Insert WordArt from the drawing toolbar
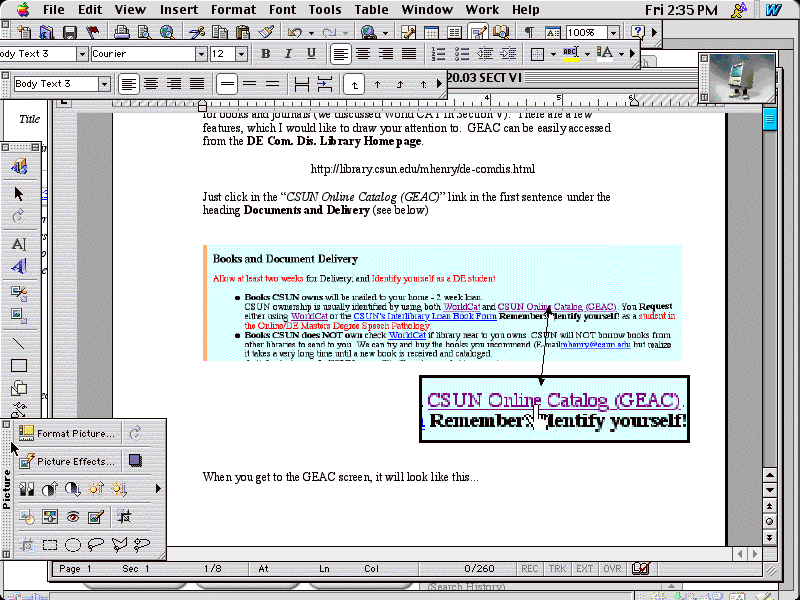This screenshot has height=600, width=800. [x=19, y=266]
